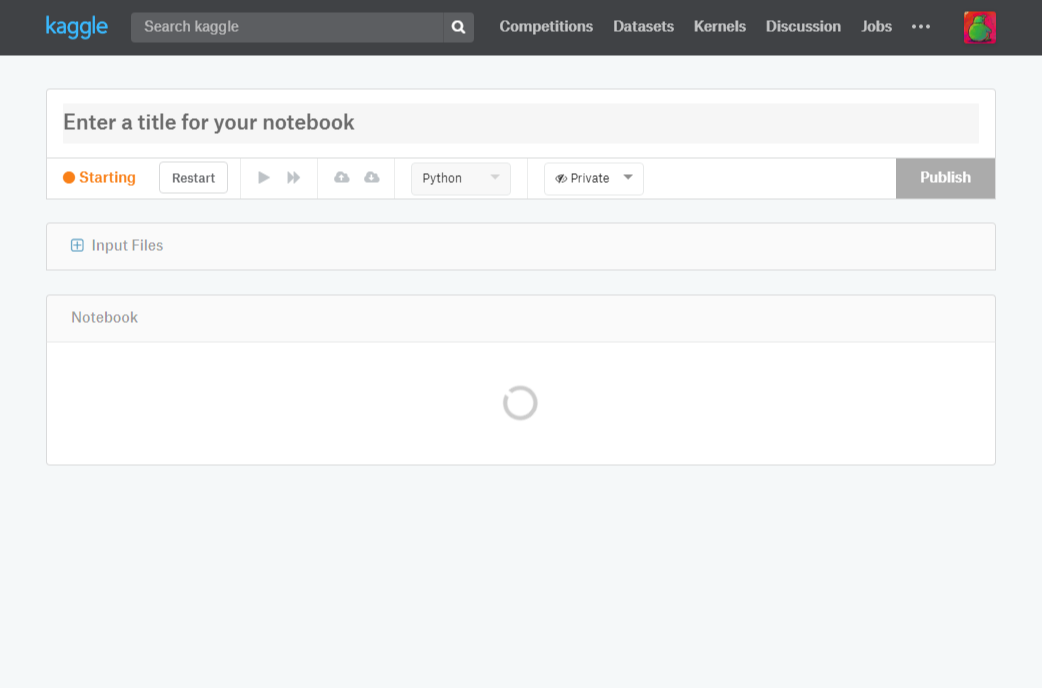1042x688 pixels.
Task: Click the upload cloud icon
Action: pyautogui.click(x=342, y=177)
